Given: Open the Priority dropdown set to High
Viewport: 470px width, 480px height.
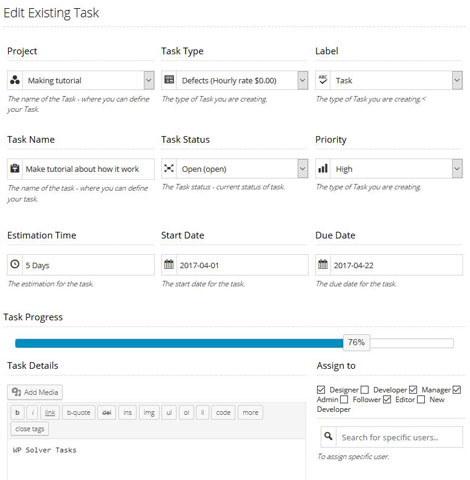Looking at the screenshot, I should coord(389,169).
